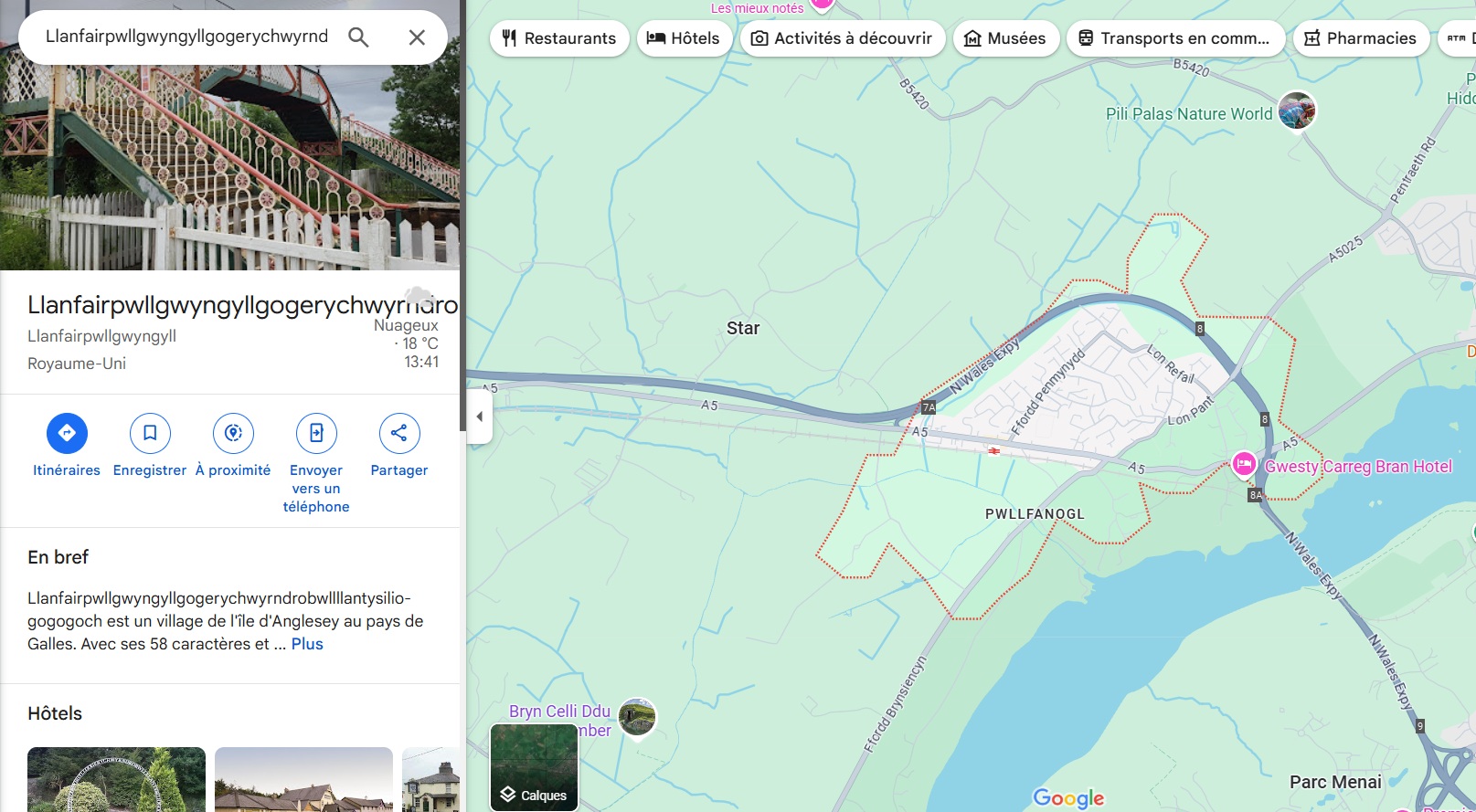This screenshot has height=812, width=1476.
Task: Click the Nuageux weather cloud icon
Action: (x=419, y=296)
